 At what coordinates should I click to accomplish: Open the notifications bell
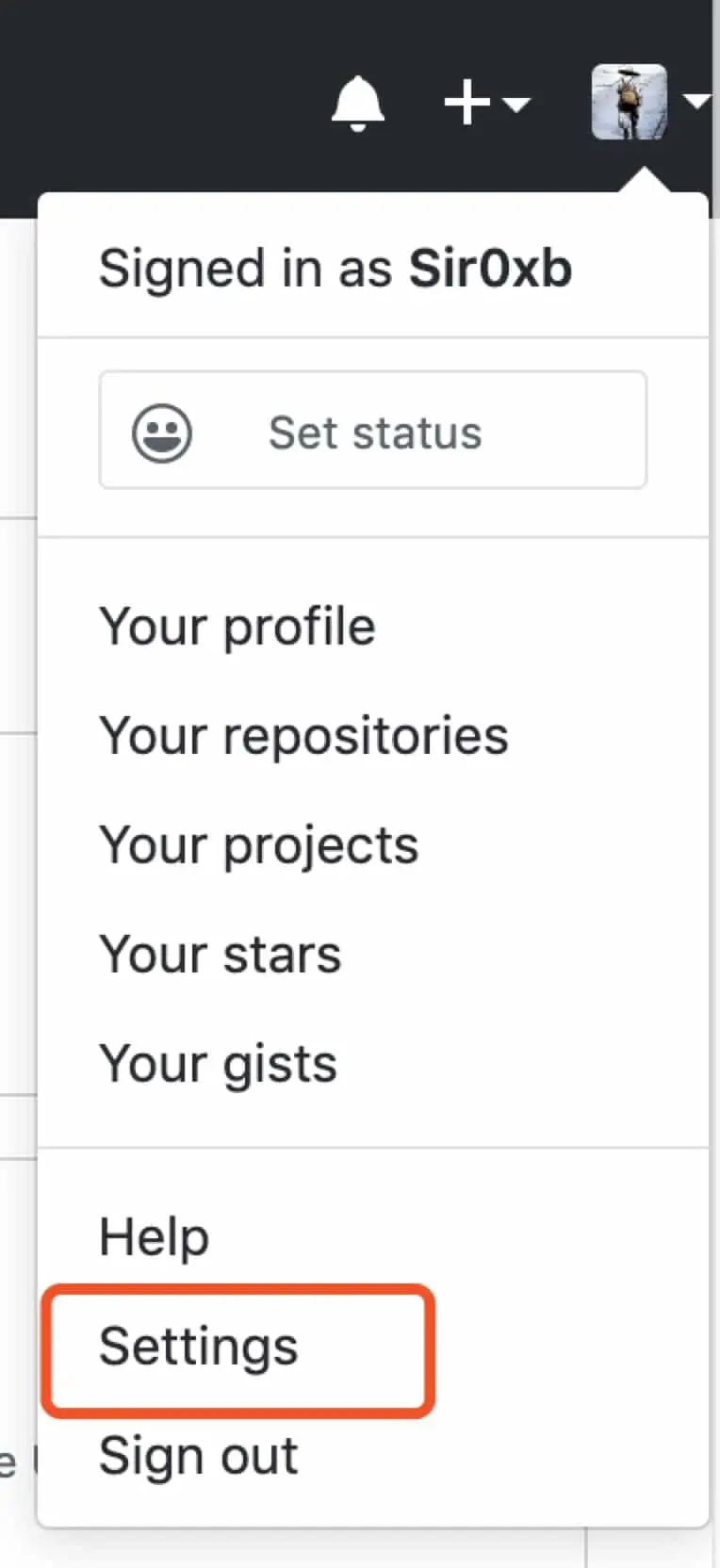tap(358, 102)
